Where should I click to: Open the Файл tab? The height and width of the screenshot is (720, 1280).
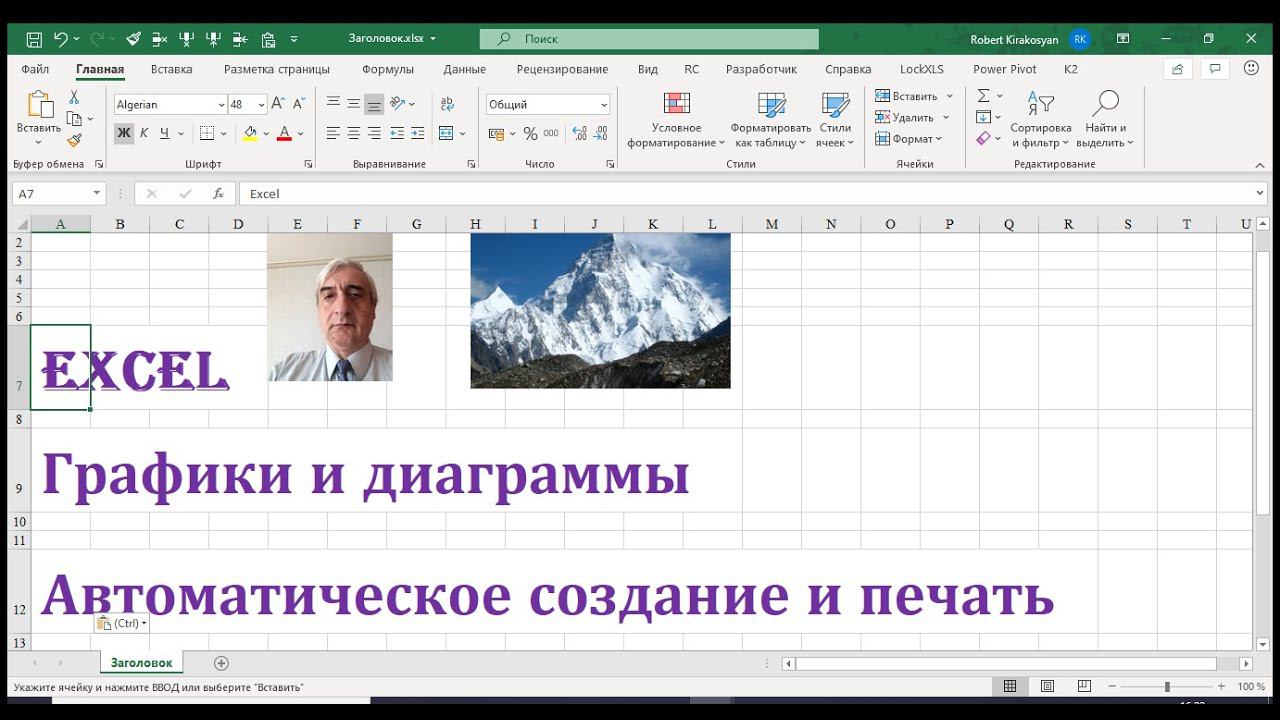(35, 69)
